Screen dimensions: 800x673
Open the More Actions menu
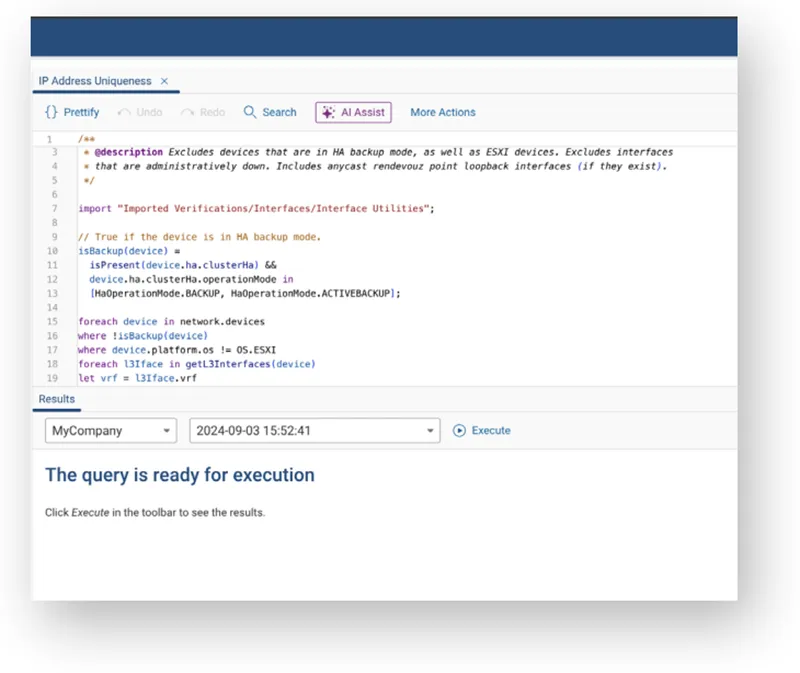click(442, 113)
